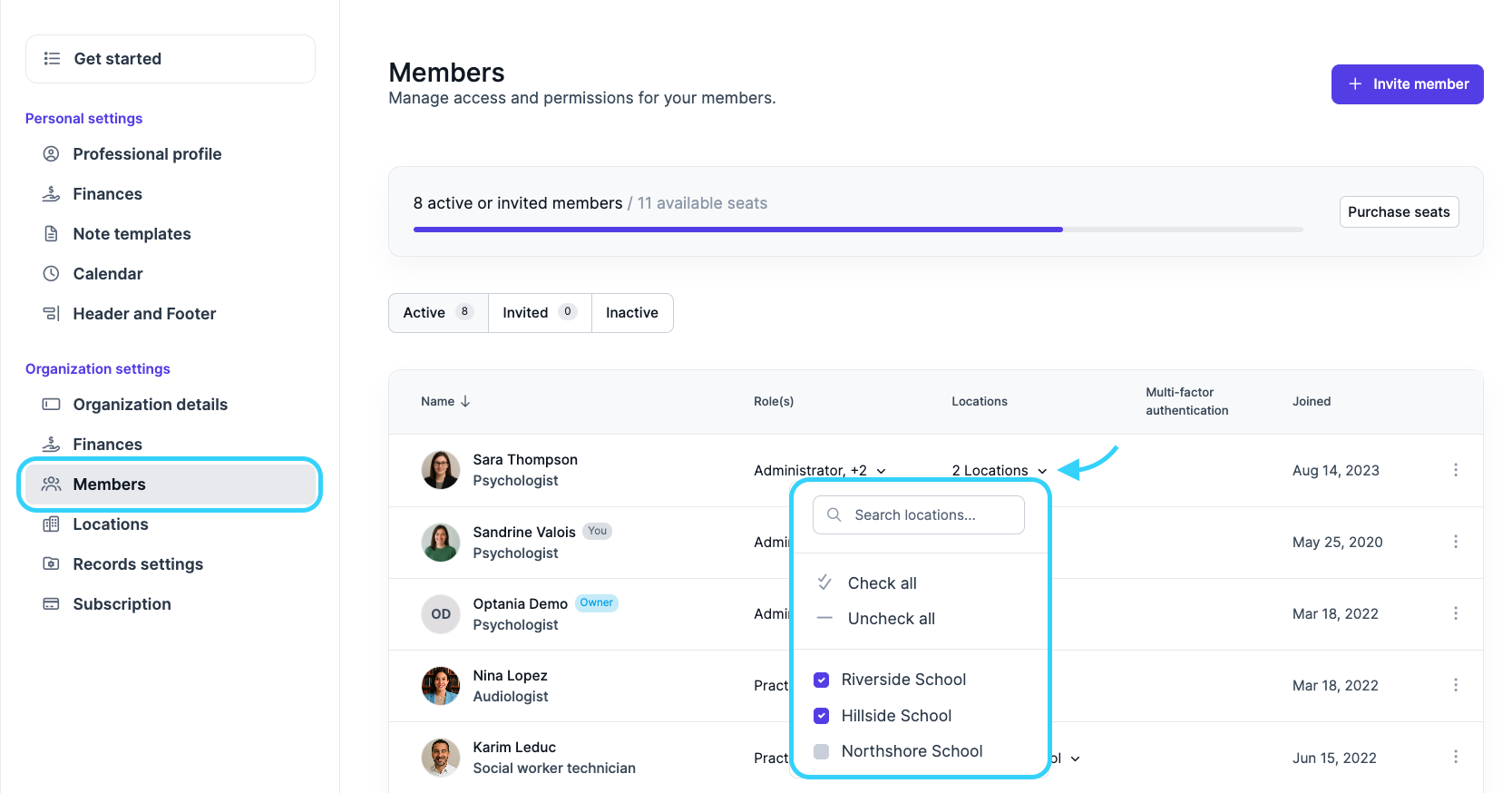This screenshot has width=1512, height=793.
Task: Click the Purchase seats button
Action: [1398, 212]
